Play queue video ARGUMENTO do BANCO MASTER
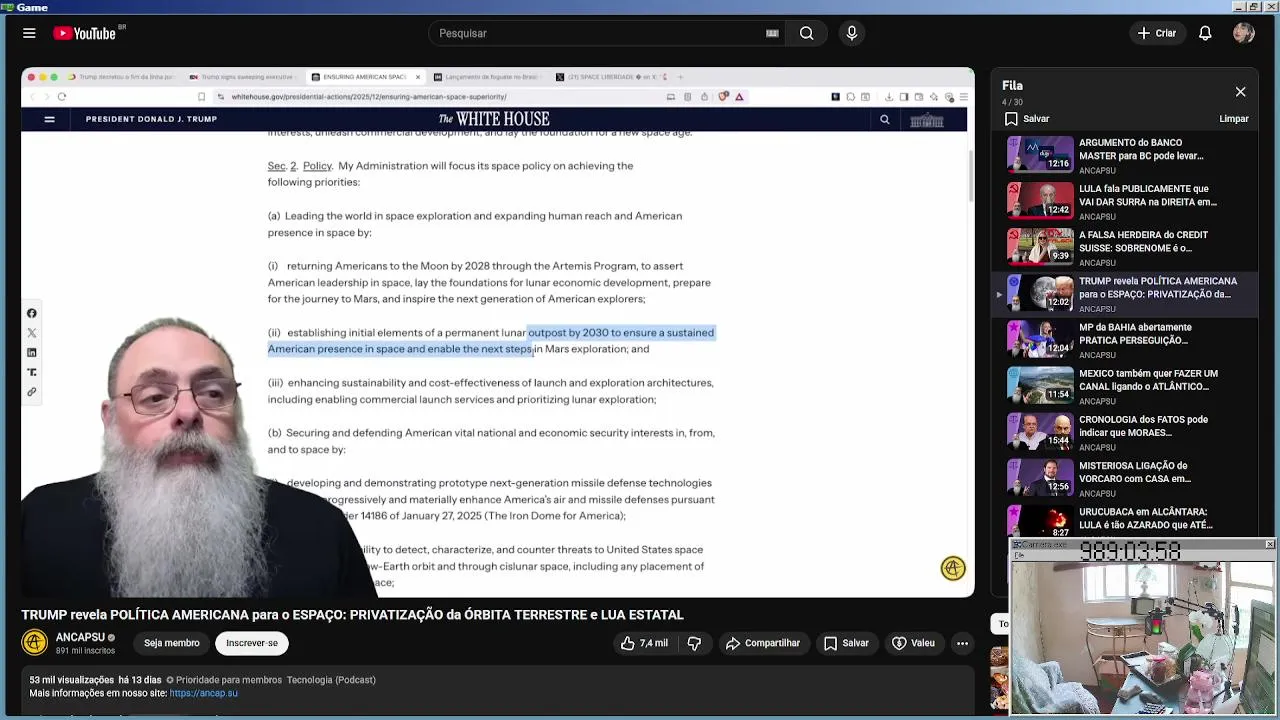1280x720 pixels. (x=1125, y=155)
